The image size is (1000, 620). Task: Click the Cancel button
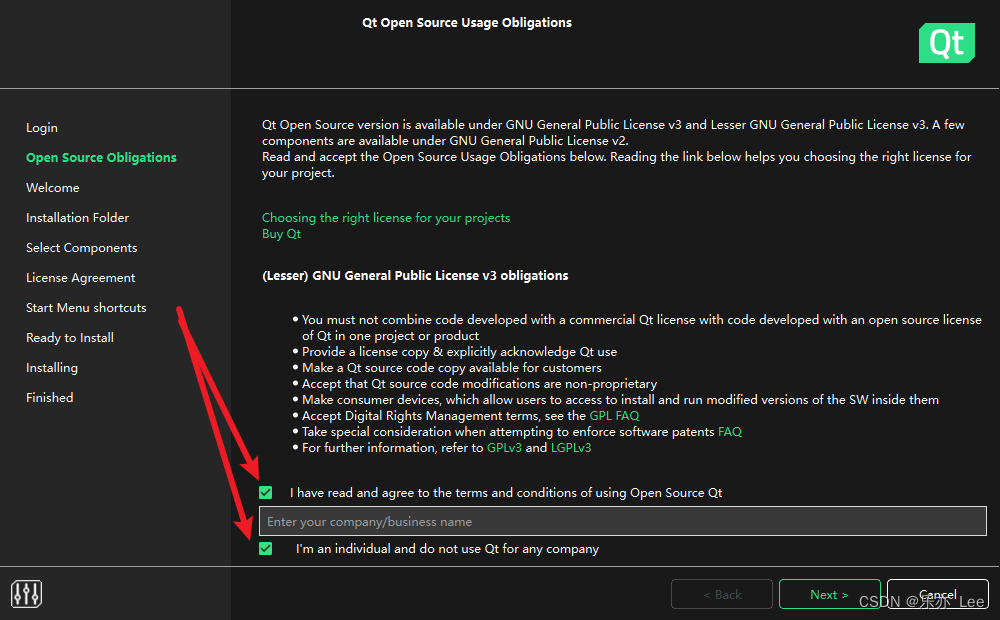pyautogui.click(x=938, y=594)
